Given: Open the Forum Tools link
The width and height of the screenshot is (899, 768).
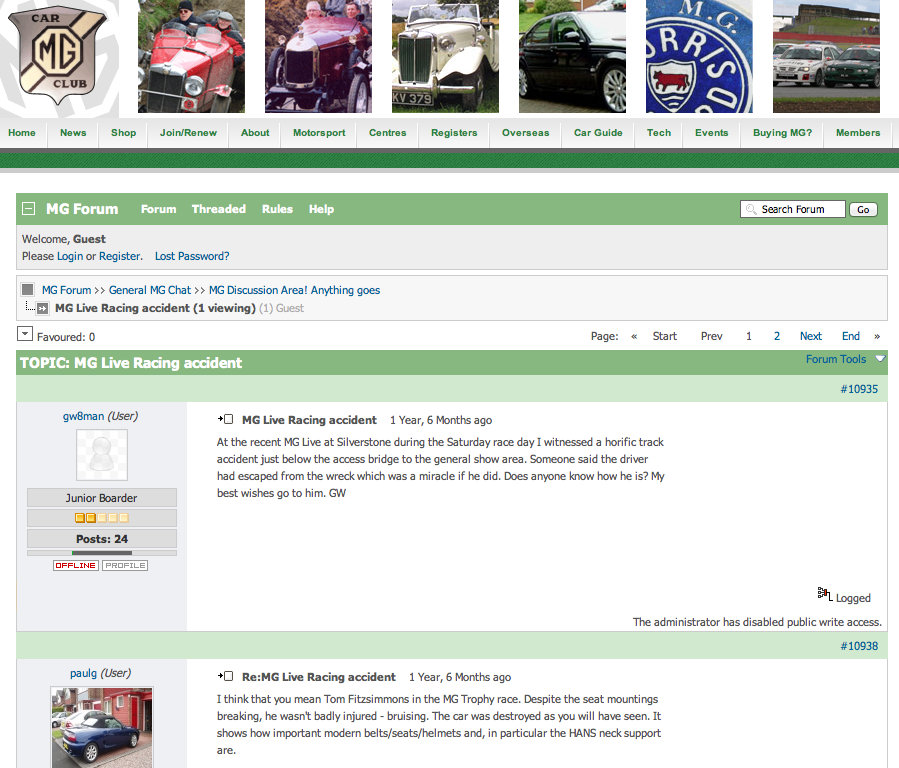Looking at the screenshot, I should (x=836, y=359).
